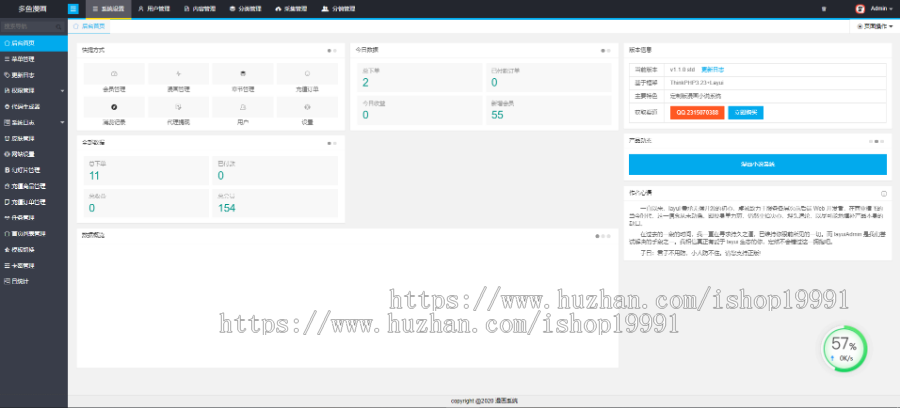The image size is (900, 408).
Task: Click the gear icon shortcut for 设置
Action: point(307,107)
